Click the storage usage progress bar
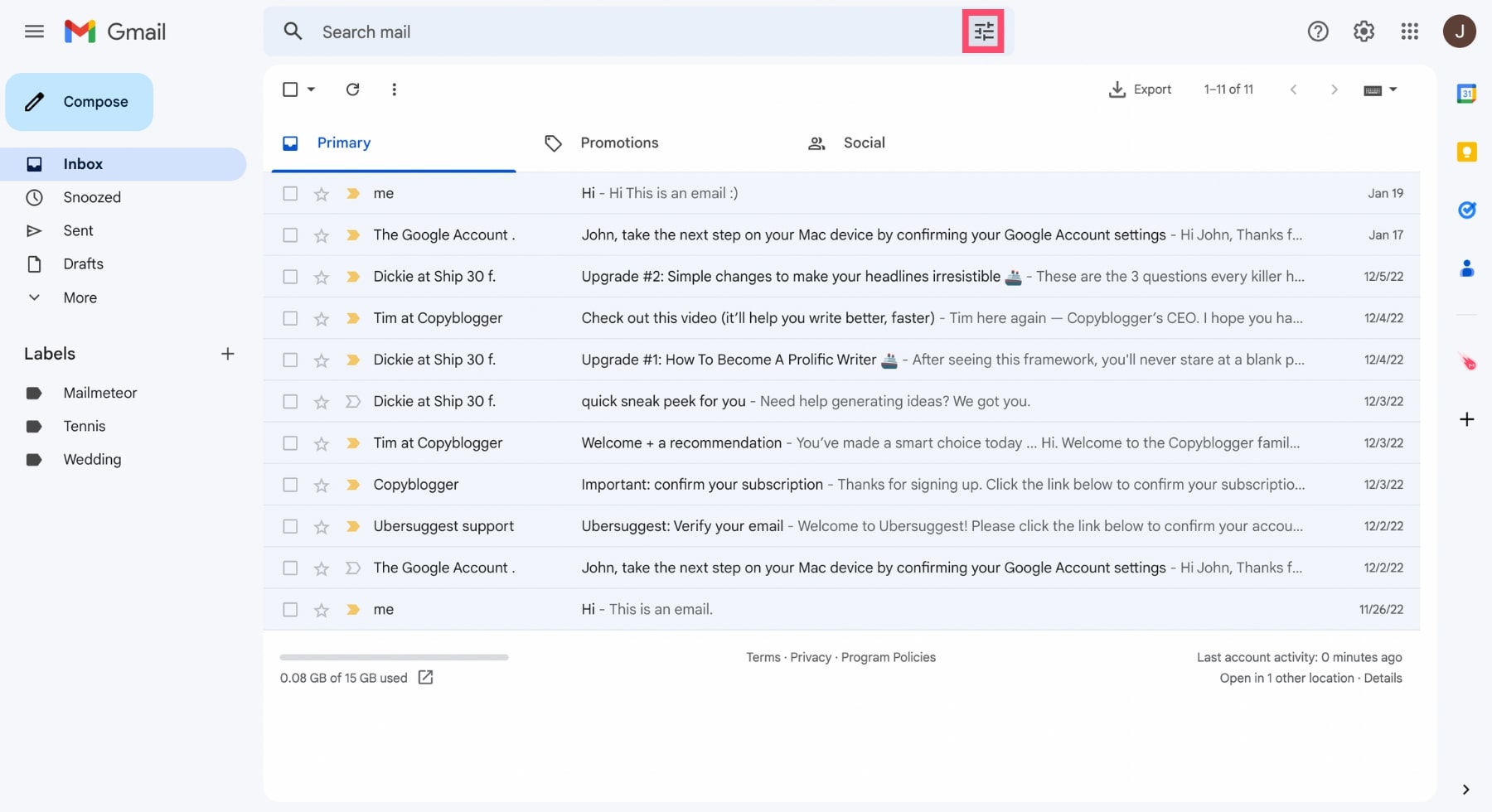The height and width of the screenshot is (812, 1492). pyautogui.click(x=394, y=657)
